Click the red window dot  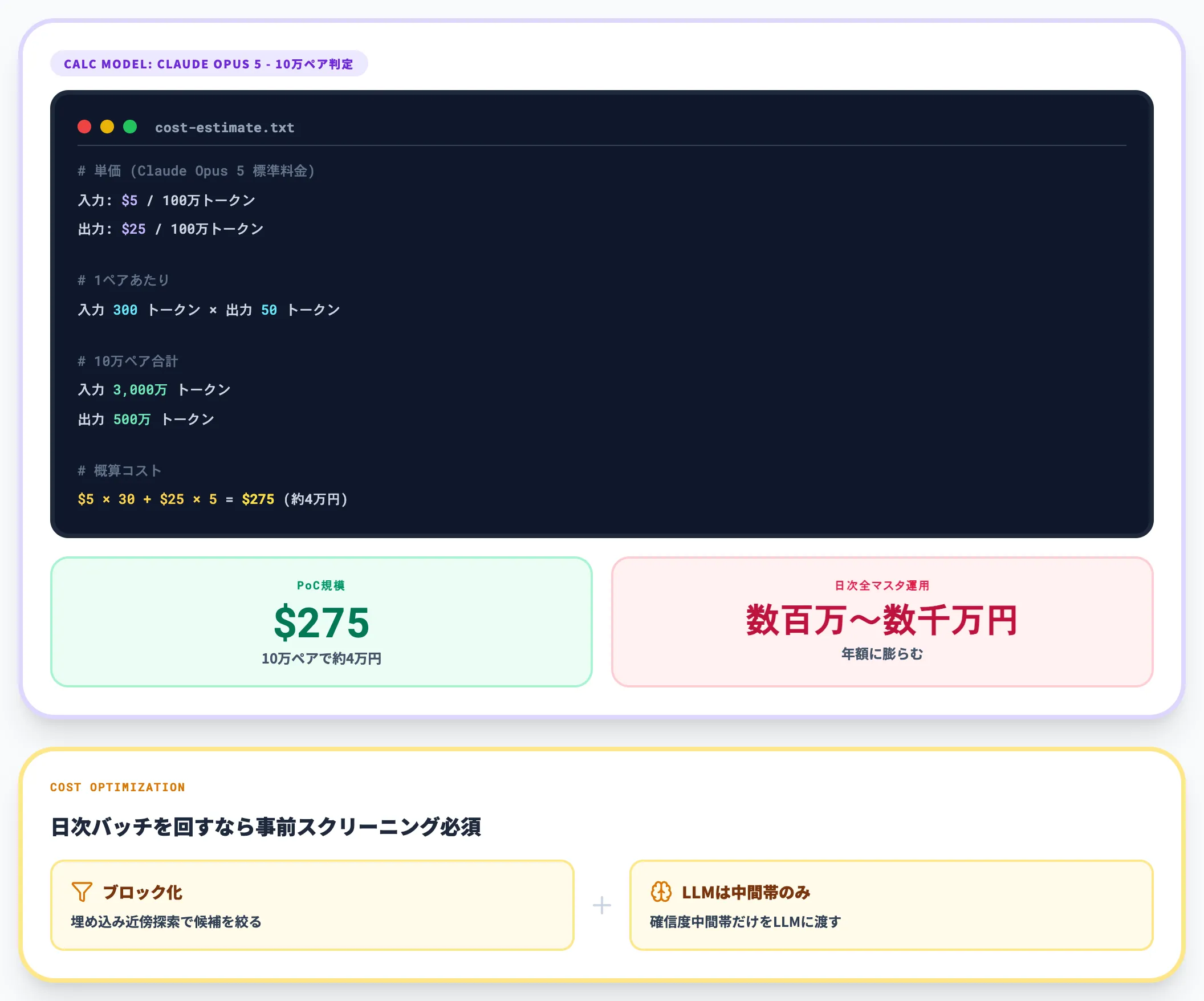pos(84,127)
